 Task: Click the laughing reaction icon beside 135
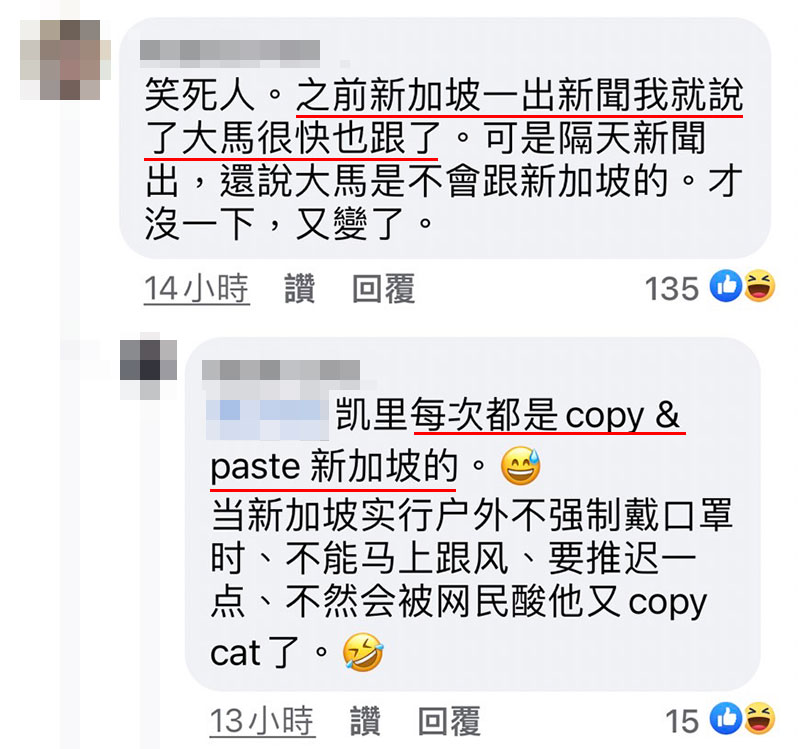coord(760,286)
